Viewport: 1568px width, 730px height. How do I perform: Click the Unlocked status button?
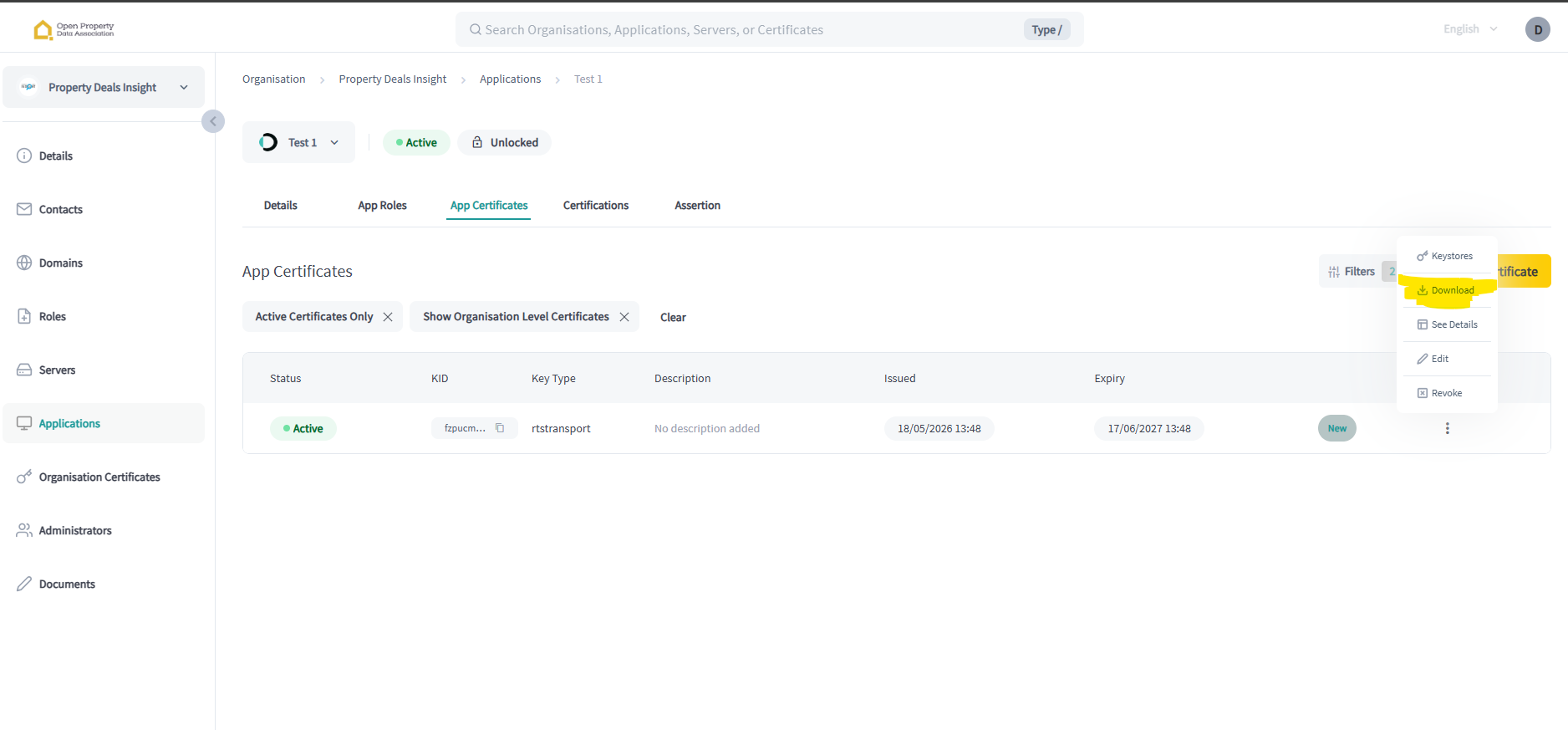(504, 143)
